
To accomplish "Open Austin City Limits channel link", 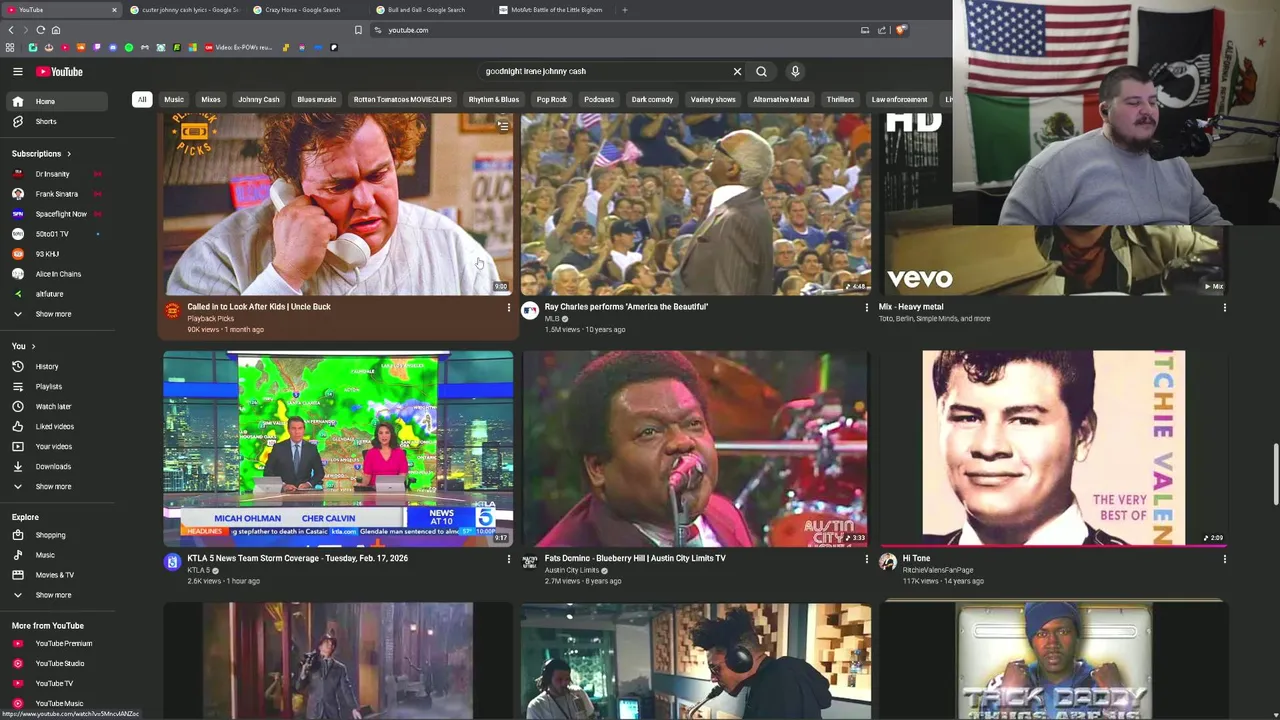I will 572,570.
